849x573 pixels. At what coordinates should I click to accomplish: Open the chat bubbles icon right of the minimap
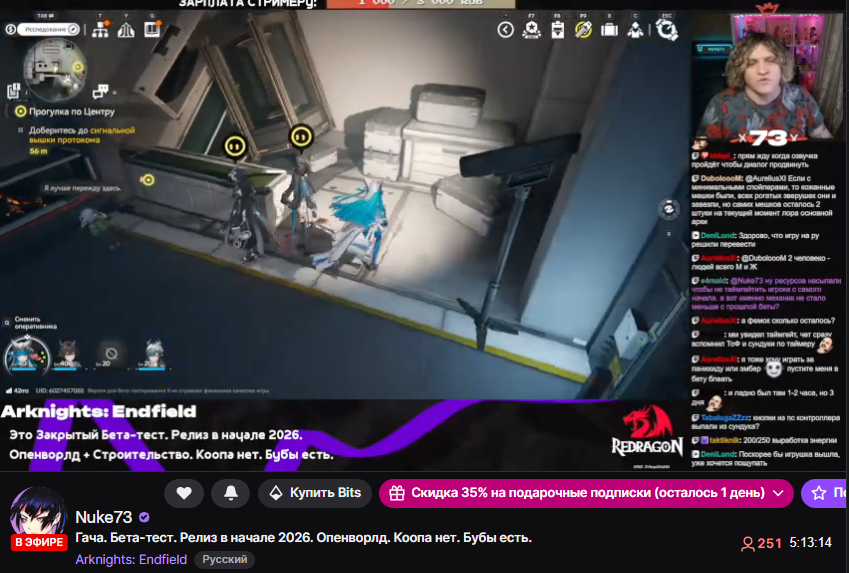pos(101,91)
